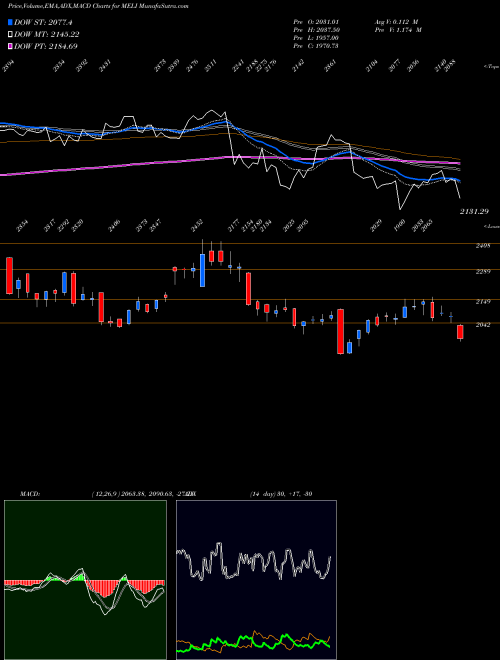Open the green MACD indicator chart

coord(85,580)
